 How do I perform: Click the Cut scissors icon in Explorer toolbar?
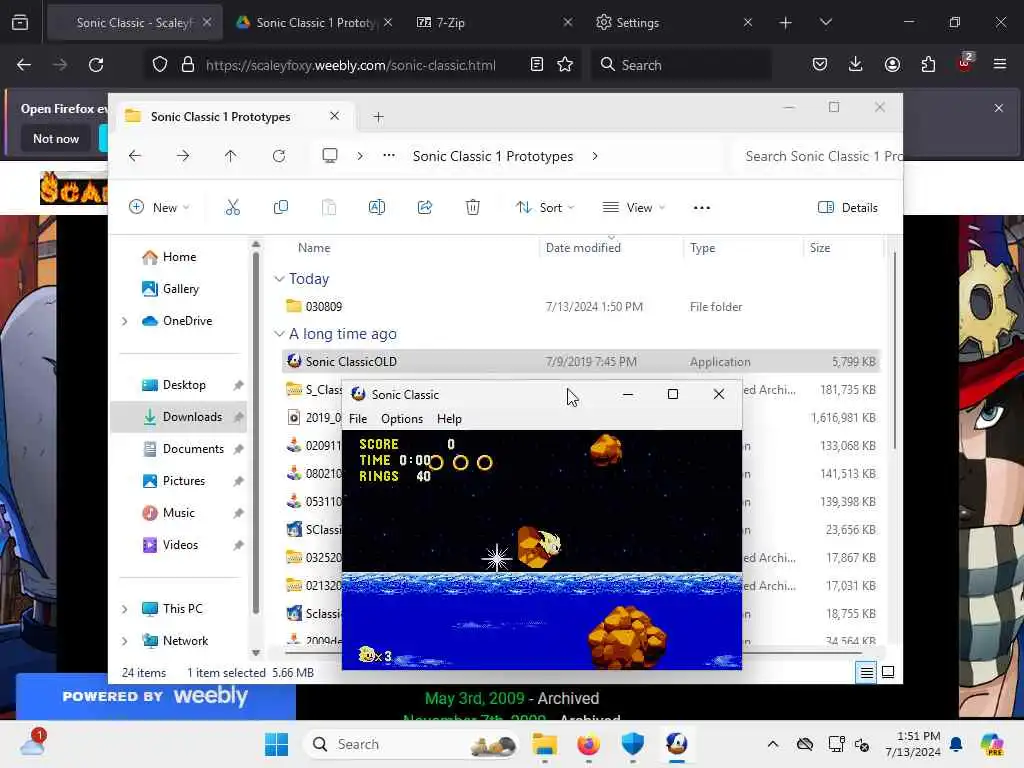click(232, 208)
